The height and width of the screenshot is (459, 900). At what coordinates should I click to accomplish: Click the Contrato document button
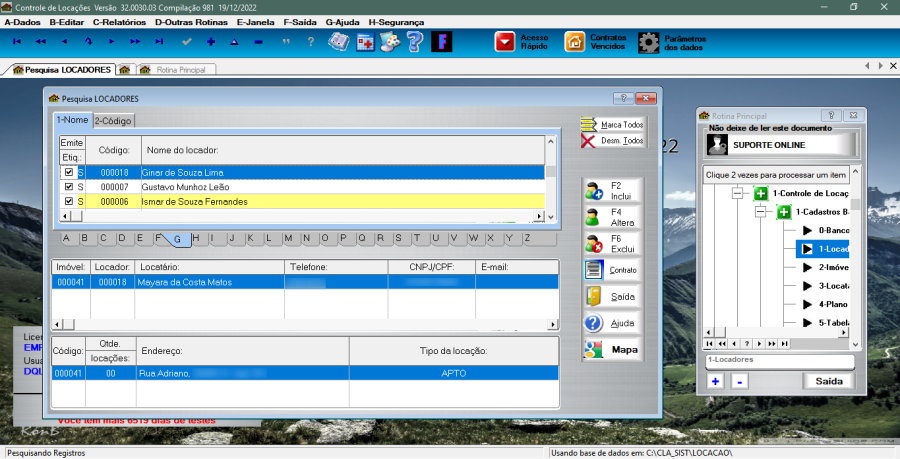pos(612,270)
